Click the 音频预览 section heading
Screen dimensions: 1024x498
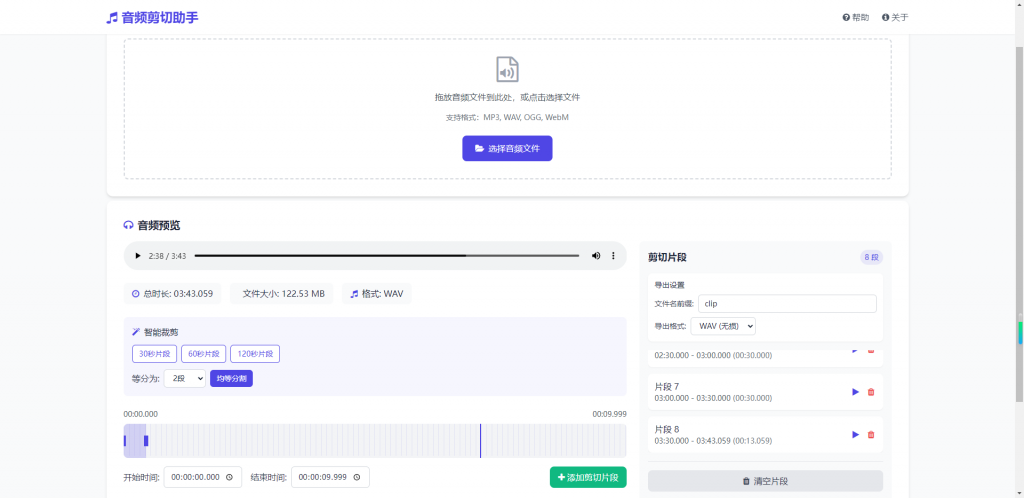(x=152, y=226)
